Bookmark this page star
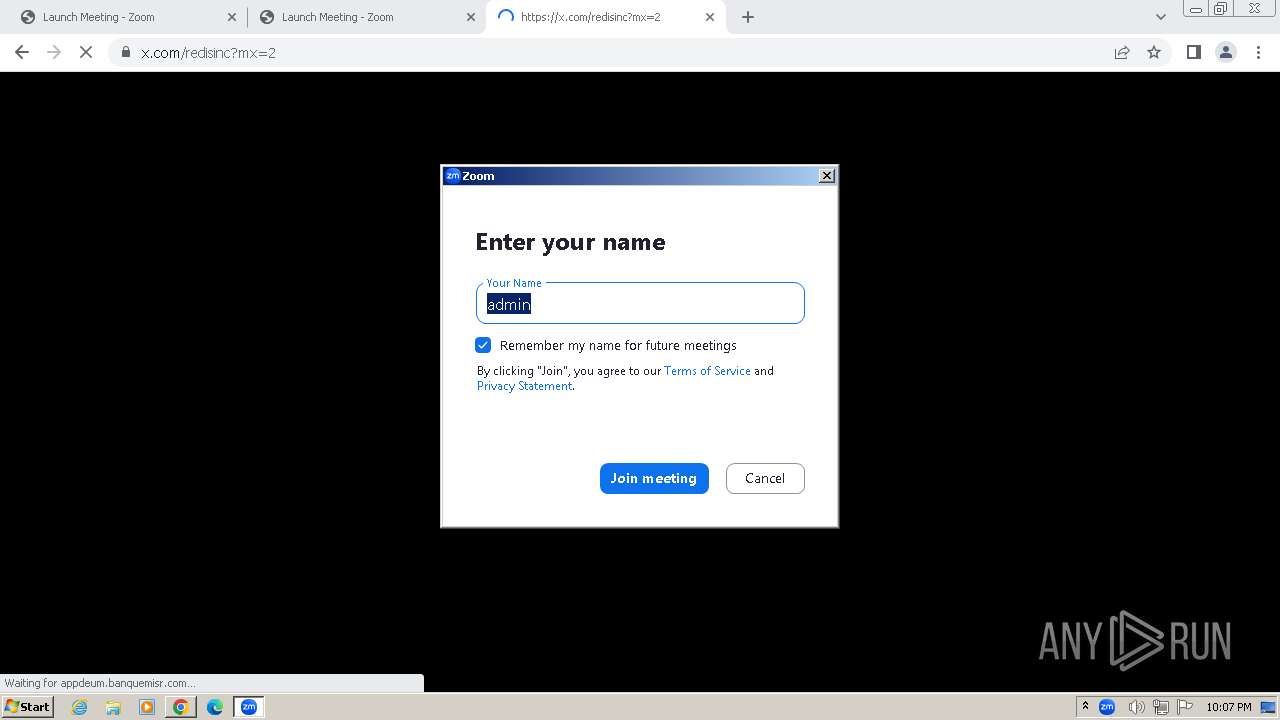 coord(1154,52)
